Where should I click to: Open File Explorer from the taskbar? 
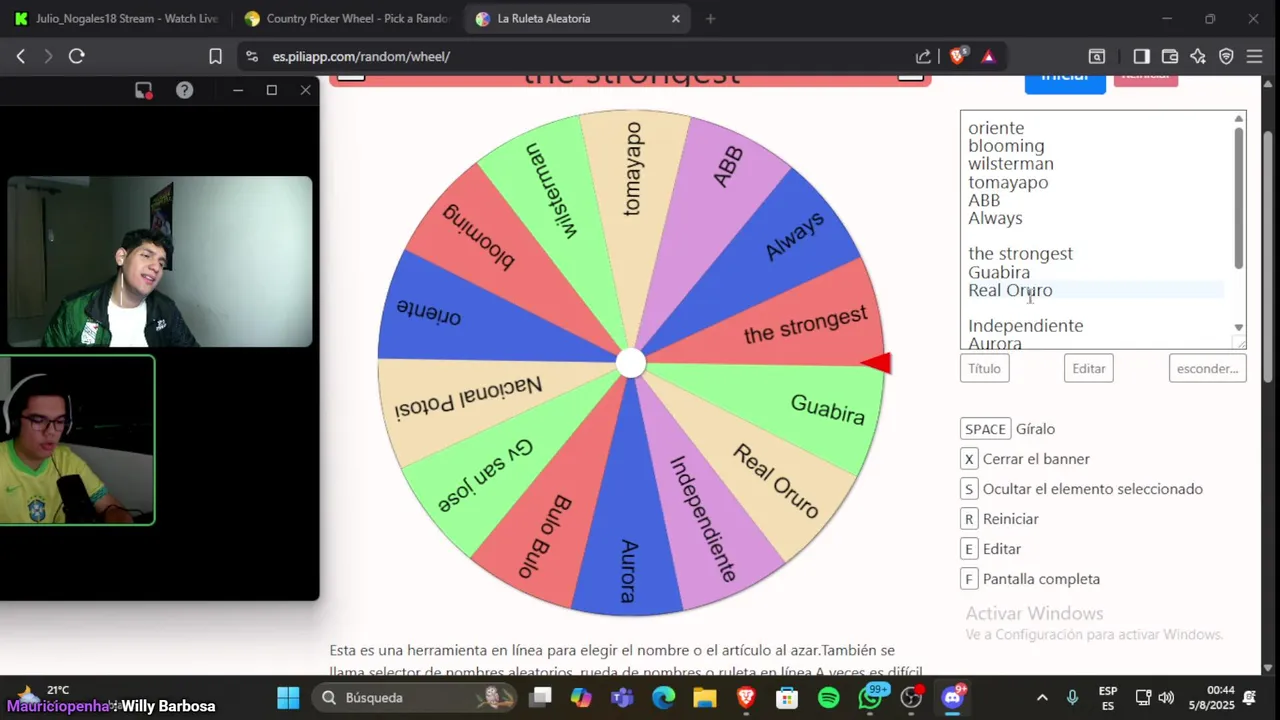click(705, 697)
